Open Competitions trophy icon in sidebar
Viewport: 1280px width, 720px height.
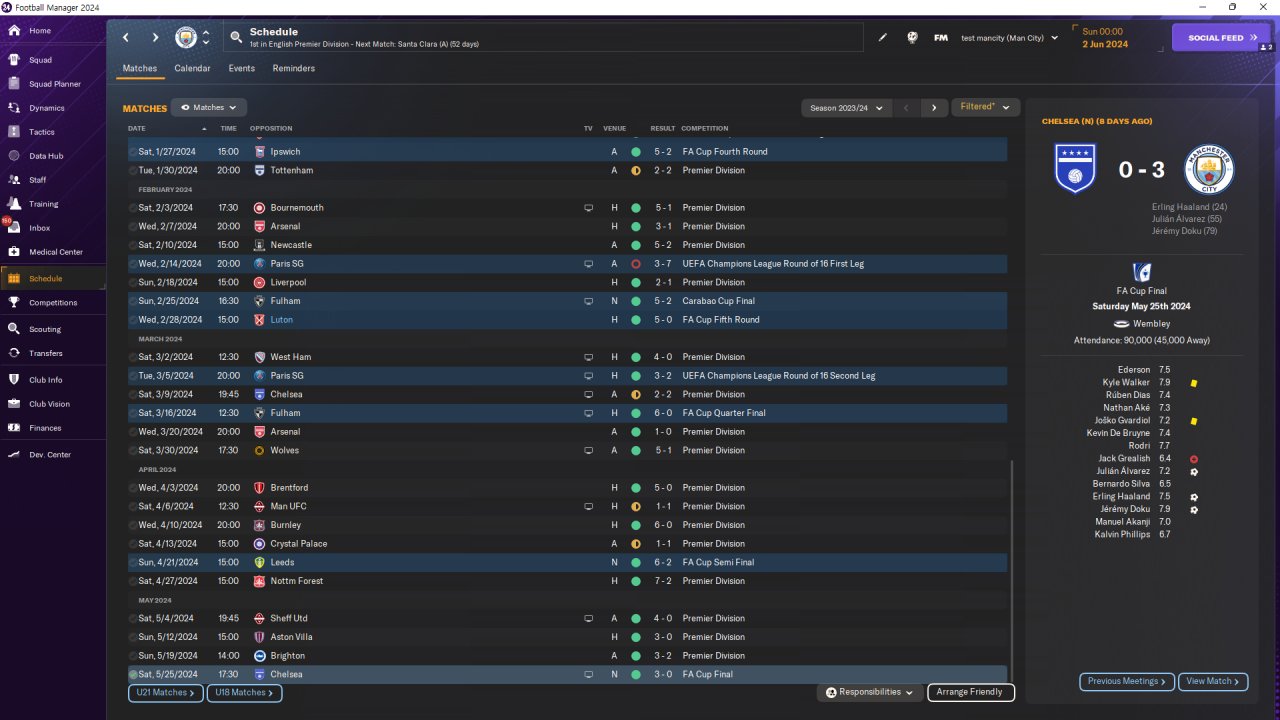pos(14,303)
